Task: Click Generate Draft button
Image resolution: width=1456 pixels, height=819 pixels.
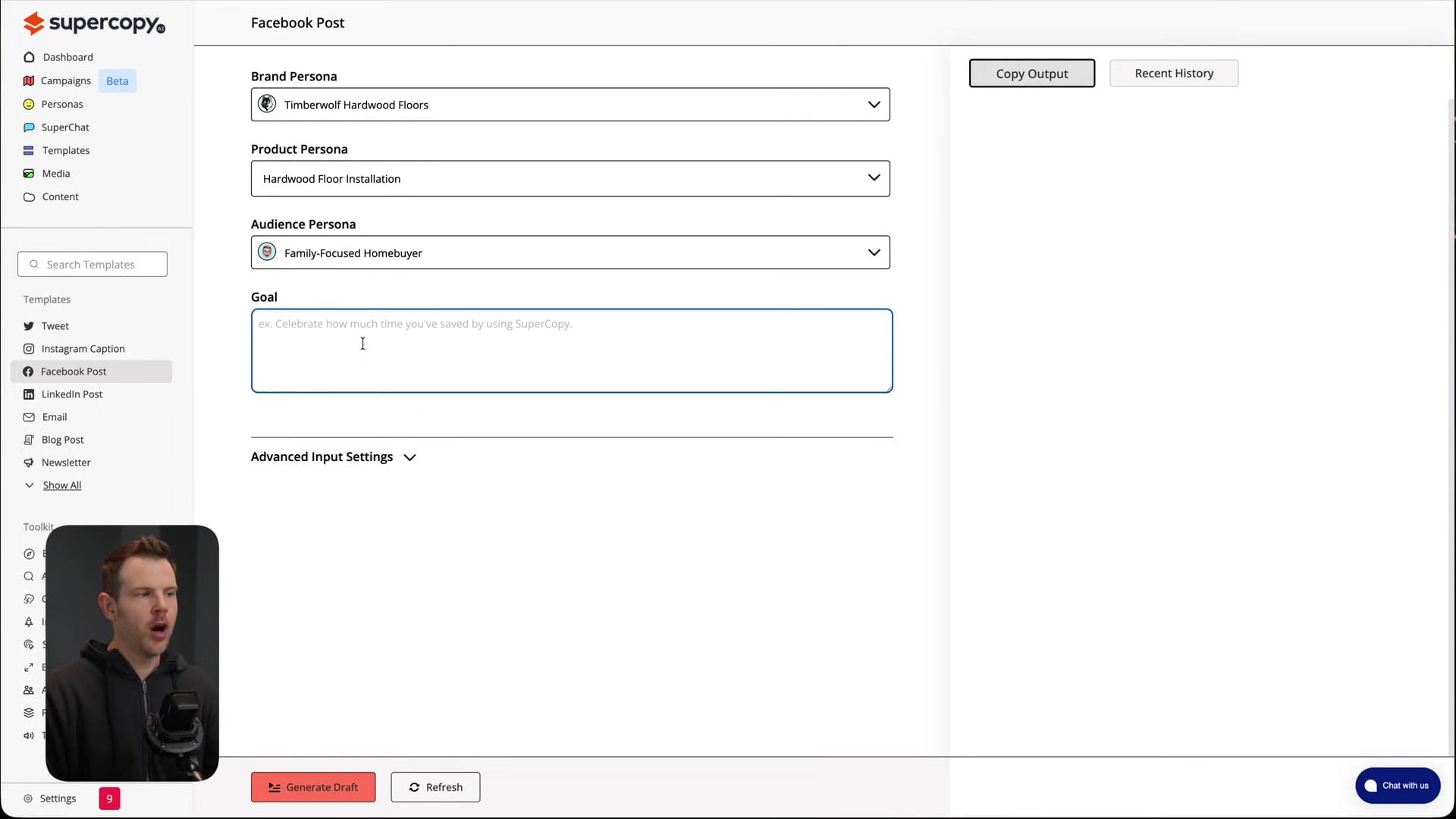Action: [313, 787]
